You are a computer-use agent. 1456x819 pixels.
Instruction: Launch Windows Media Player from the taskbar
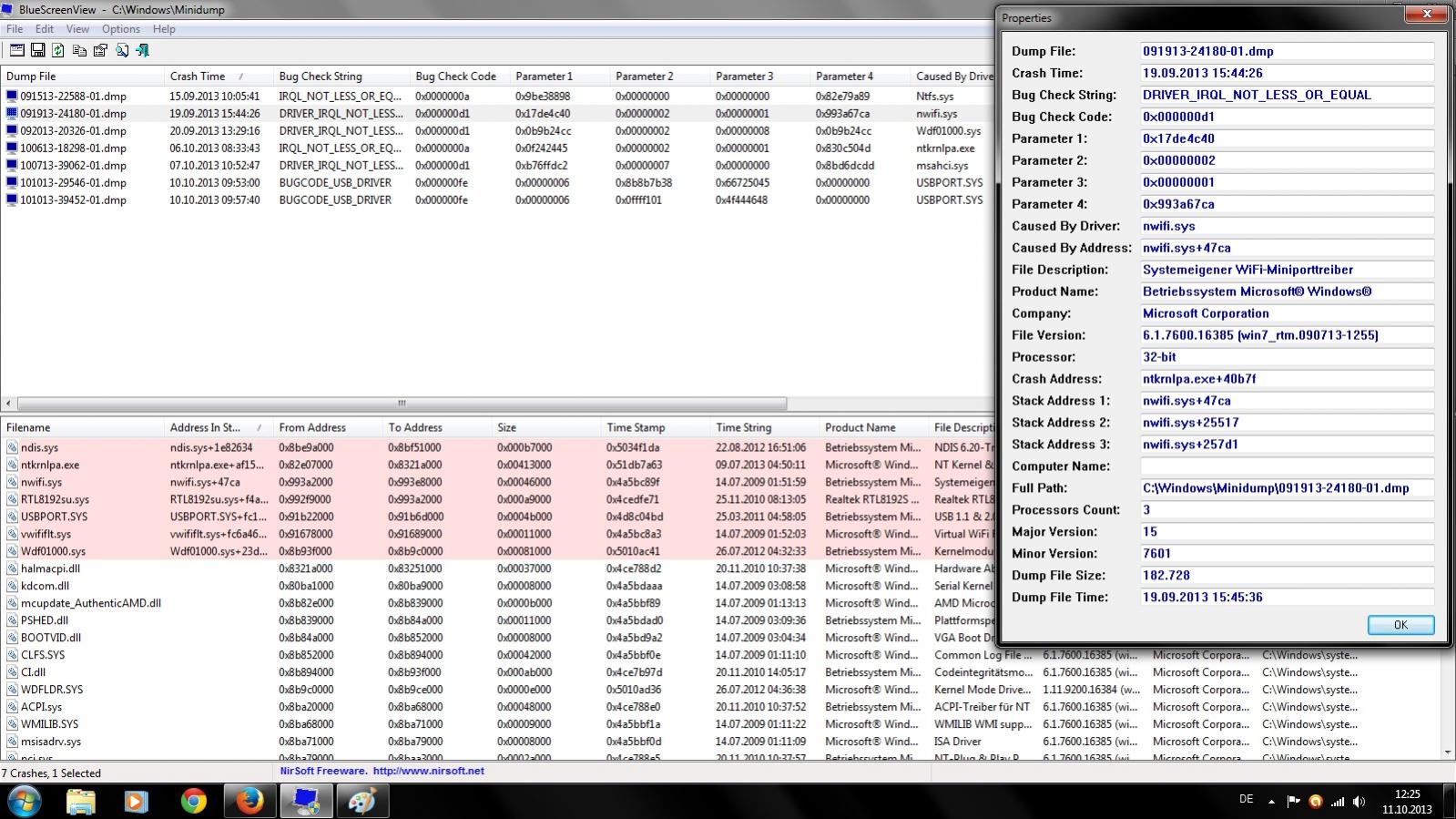pos(136,802)
